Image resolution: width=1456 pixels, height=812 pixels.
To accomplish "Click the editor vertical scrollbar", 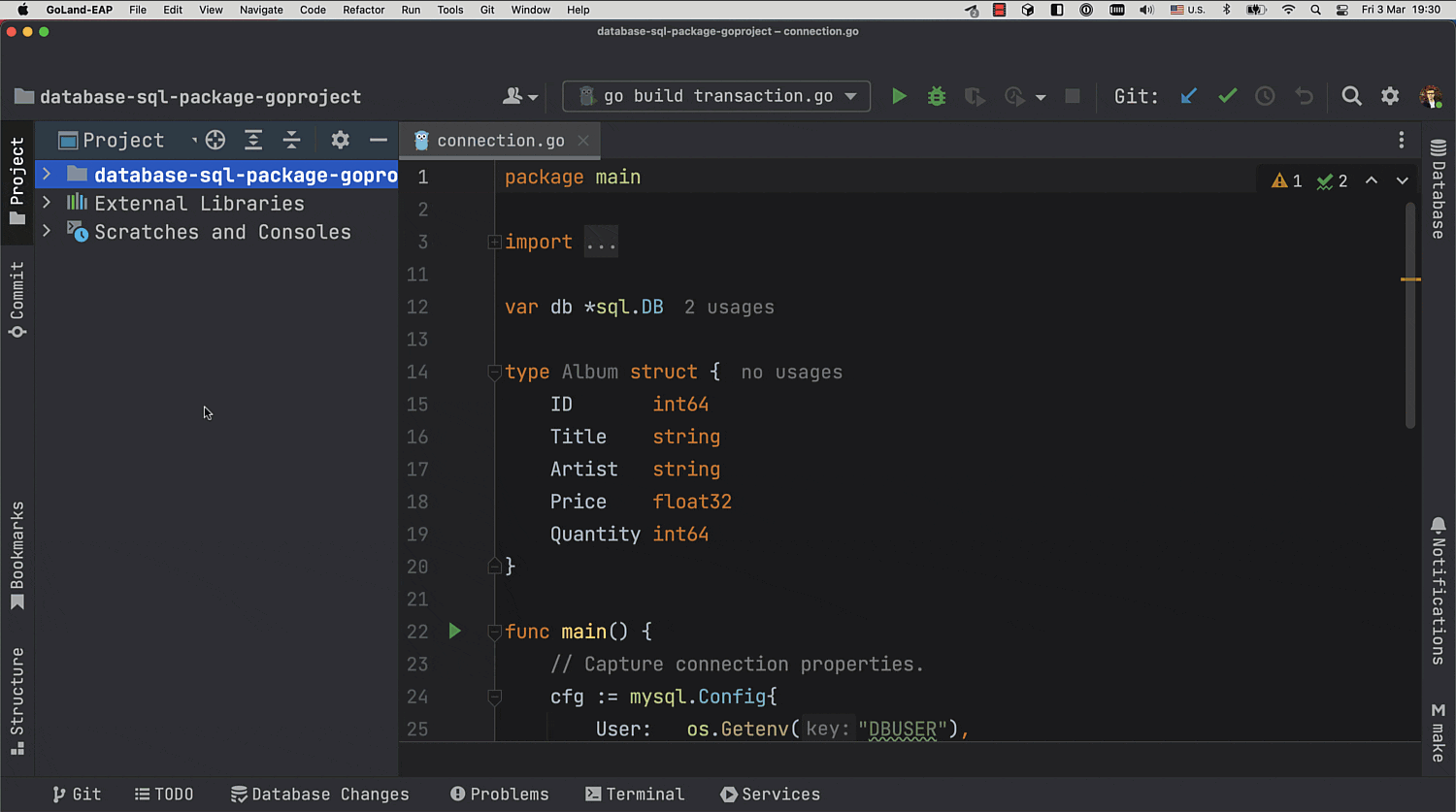I will pyautogui.click(x=1409, y=320).
